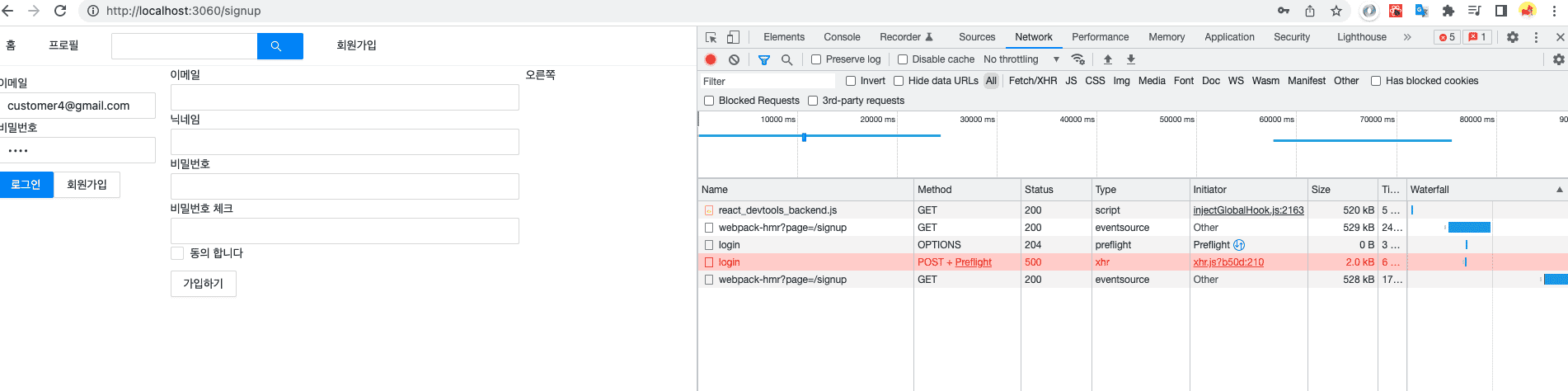The height and width of the screenshot is (391, 1568).
Task: Open the No throttling dropdown
Action: [x=1021, y=59]
